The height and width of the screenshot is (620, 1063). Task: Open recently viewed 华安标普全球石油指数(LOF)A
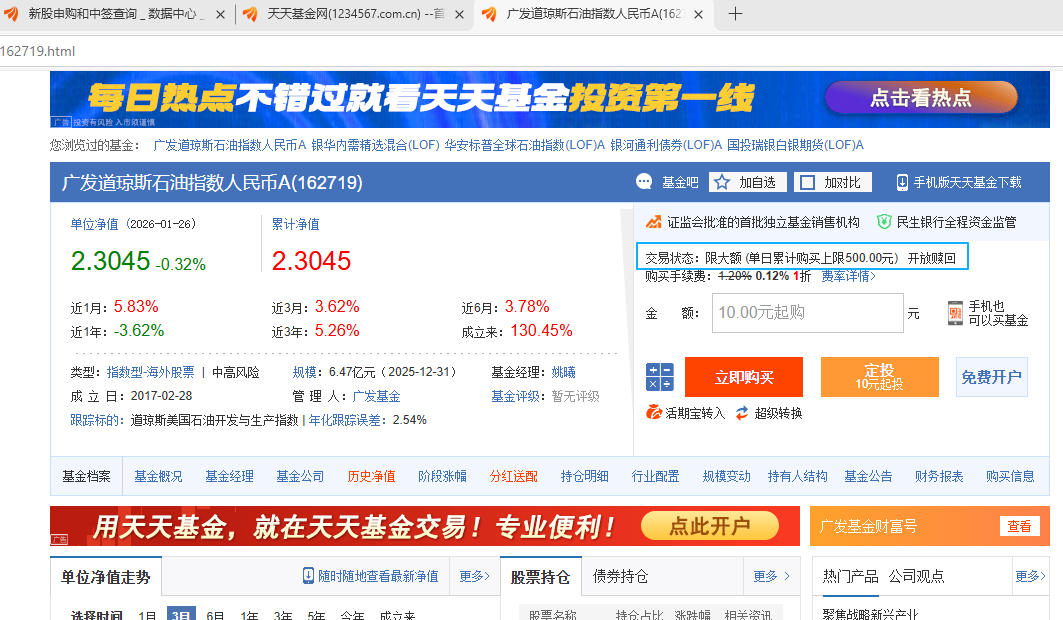[x=525, y=145]
